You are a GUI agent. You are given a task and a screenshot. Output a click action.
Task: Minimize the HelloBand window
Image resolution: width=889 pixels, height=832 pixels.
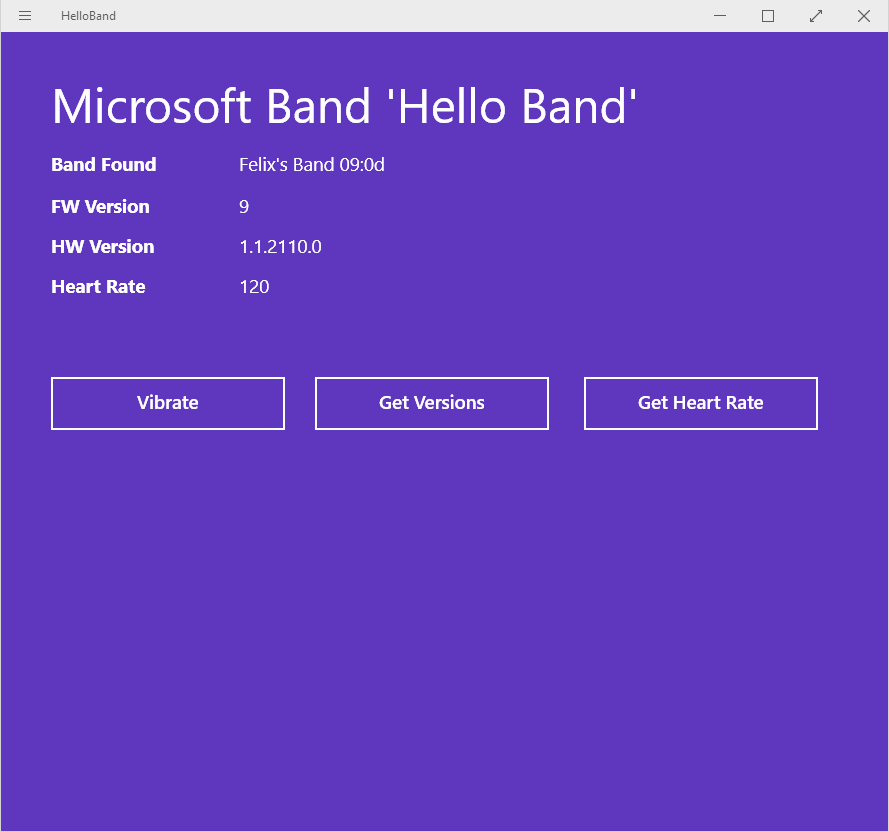tap(720, 16)
